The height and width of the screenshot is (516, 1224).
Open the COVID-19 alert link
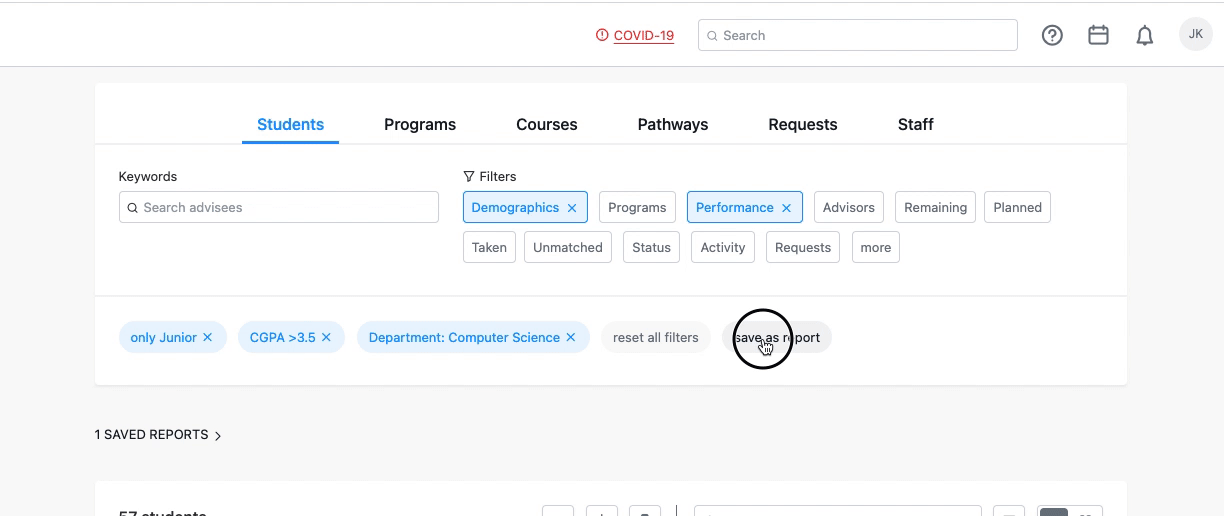[643, 35]
